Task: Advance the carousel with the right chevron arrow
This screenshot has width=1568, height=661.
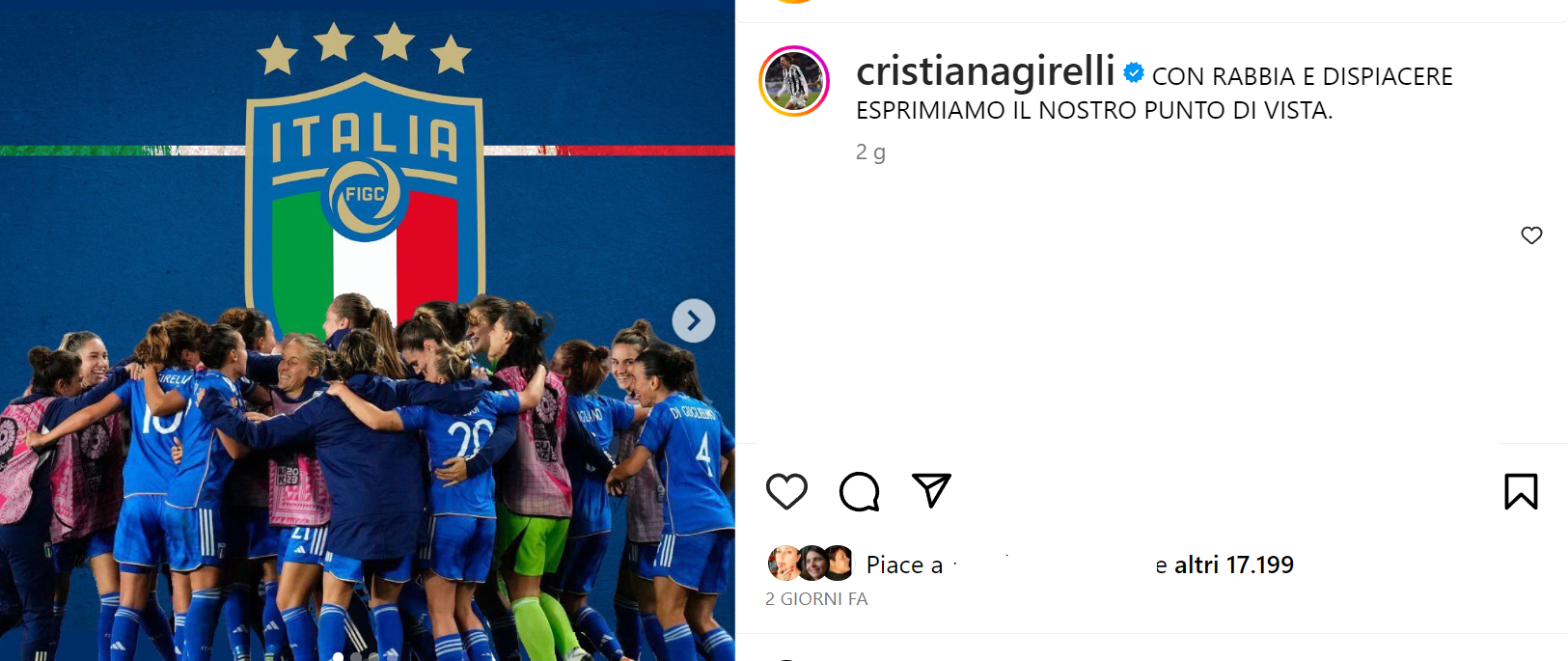Action: 694,320
